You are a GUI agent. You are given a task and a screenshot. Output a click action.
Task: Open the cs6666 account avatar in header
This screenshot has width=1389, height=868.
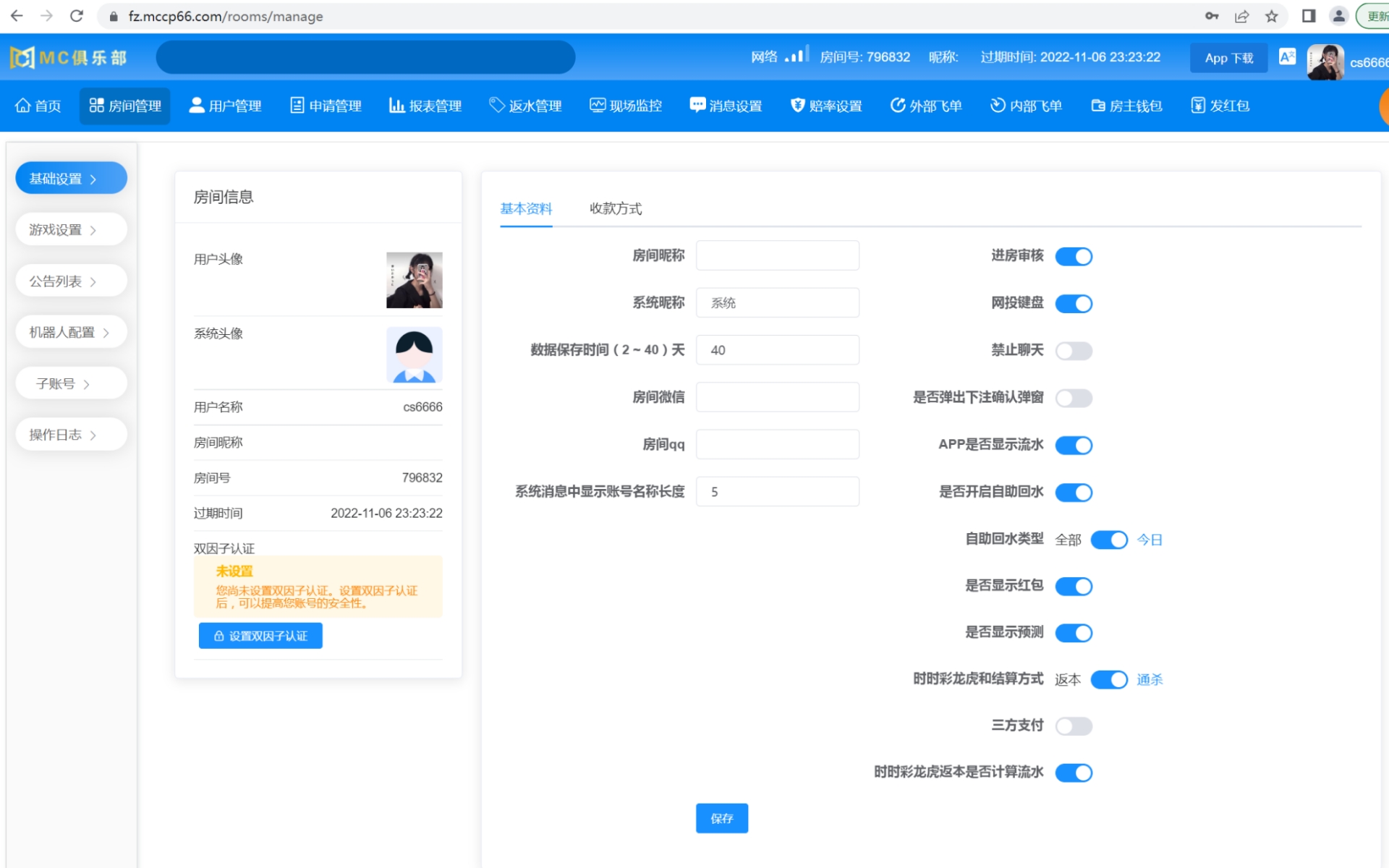pyautogui.click(x=1325, y=62)
